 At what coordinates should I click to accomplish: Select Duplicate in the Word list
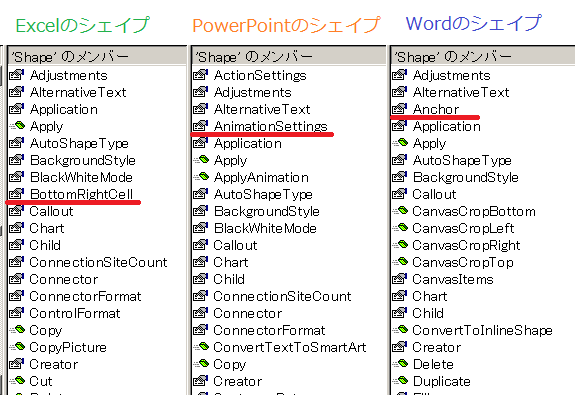442,381
